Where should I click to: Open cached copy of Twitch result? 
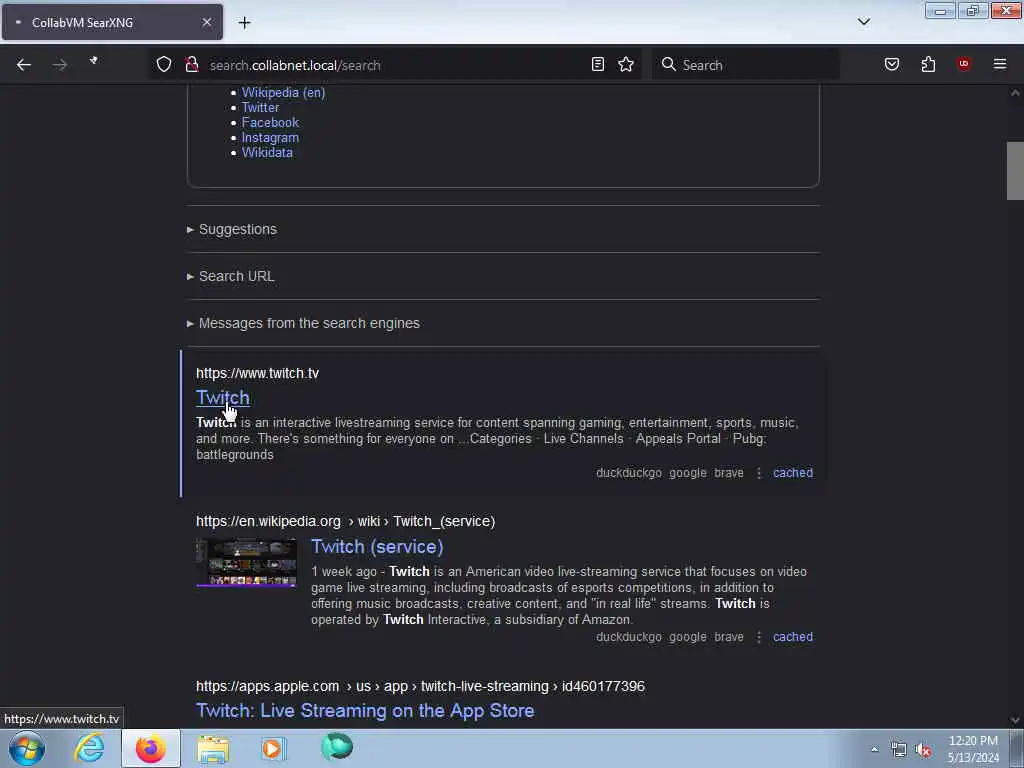point(793,473)
